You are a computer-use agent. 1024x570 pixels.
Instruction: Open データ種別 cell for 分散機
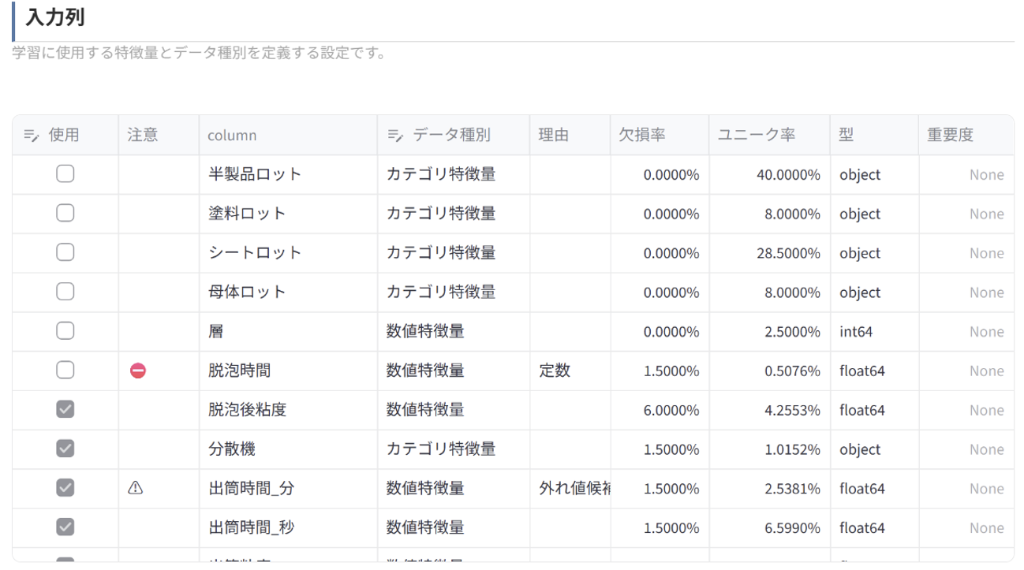pyautogui.click(x=453, y=449)
